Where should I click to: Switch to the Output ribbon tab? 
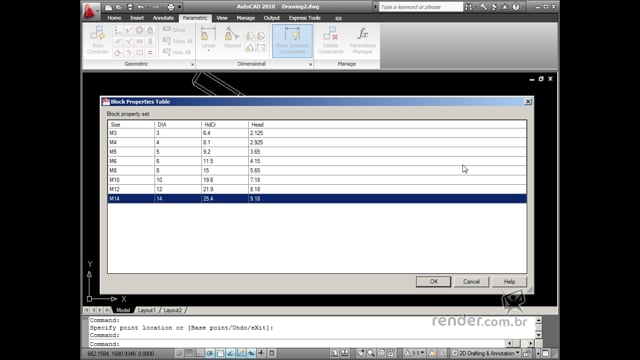(x=272, y=18)
